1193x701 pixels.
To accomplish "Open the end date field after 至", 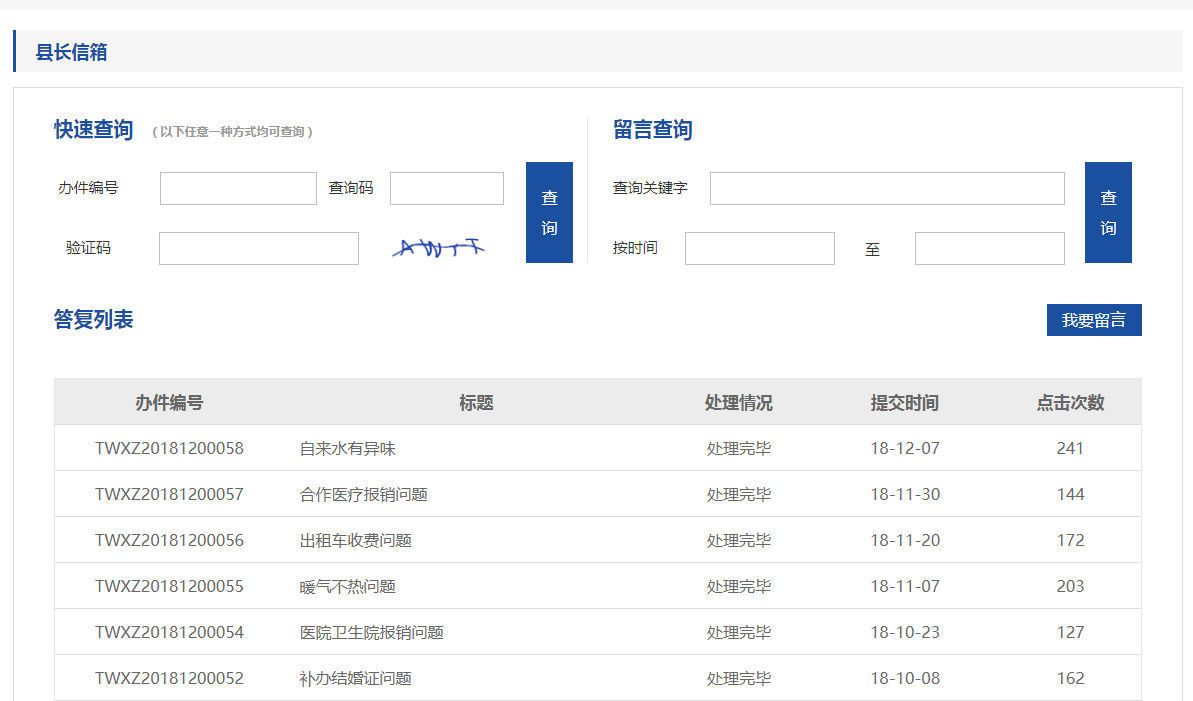I will [x=989, y=248].
